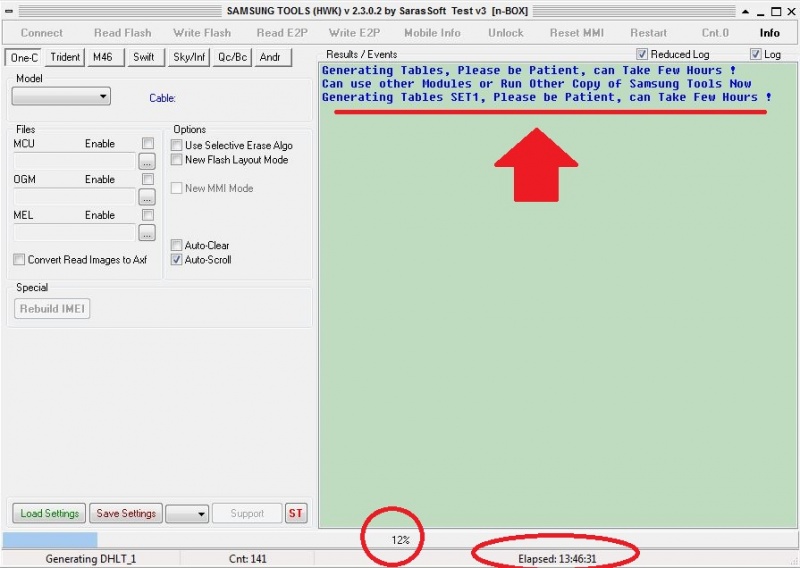This screenshot has width=800, height=568.
Task: Toggle the Log checkbox
Action: [756, 54]
